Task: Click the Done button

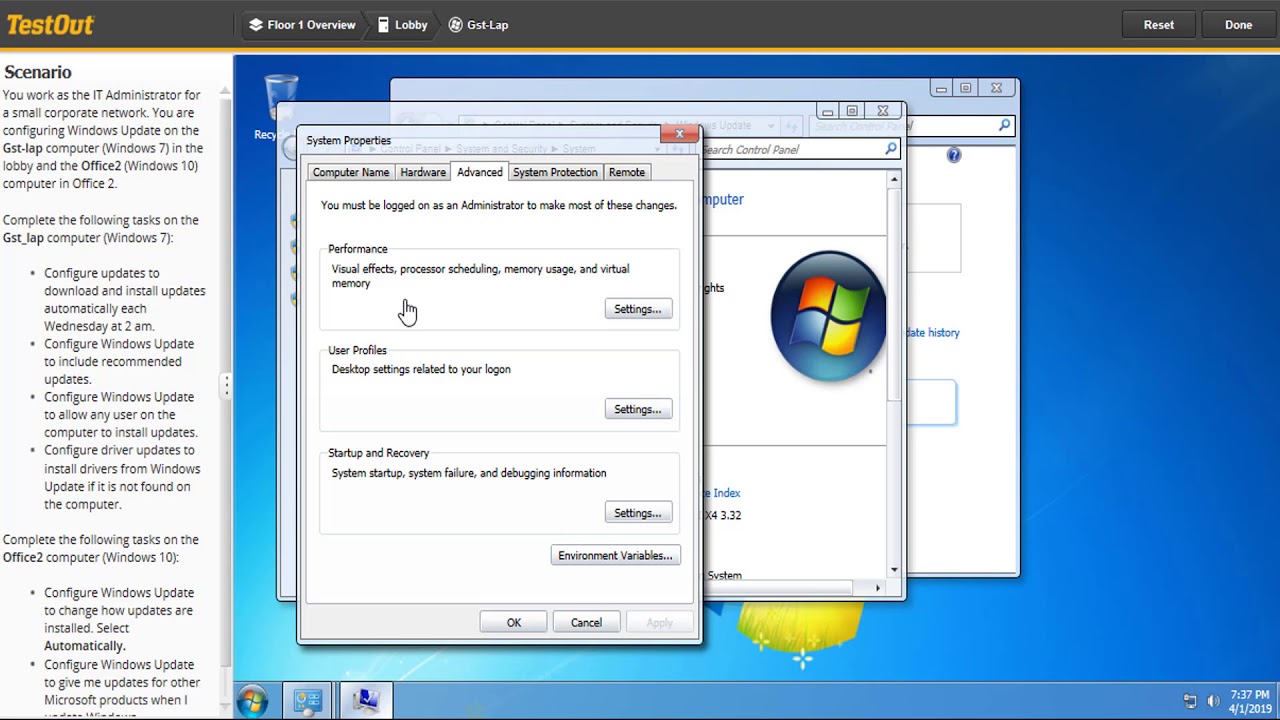Action: 1238,25
